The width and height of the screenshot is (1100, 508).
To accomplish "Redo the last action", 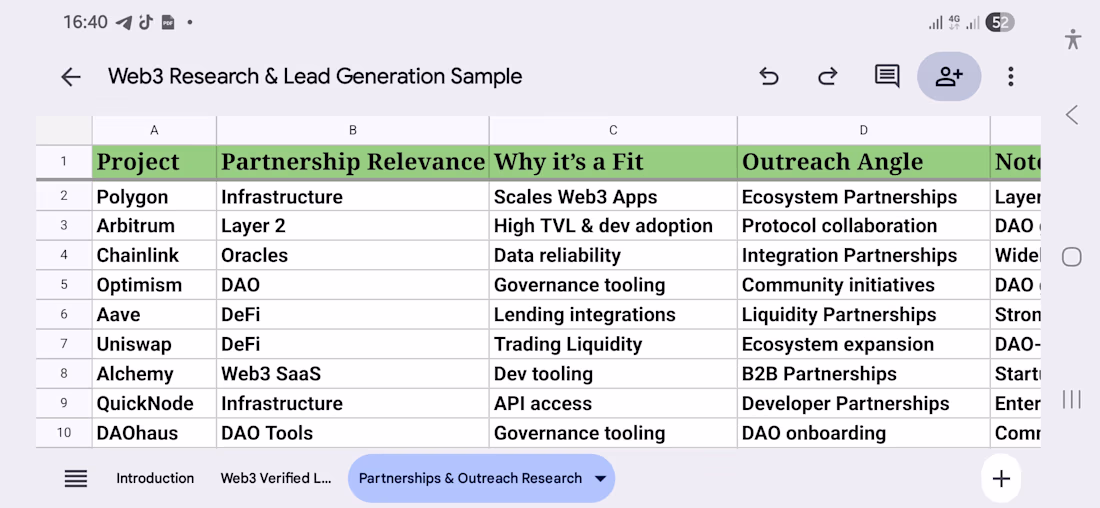I will (x=827, y=77).
